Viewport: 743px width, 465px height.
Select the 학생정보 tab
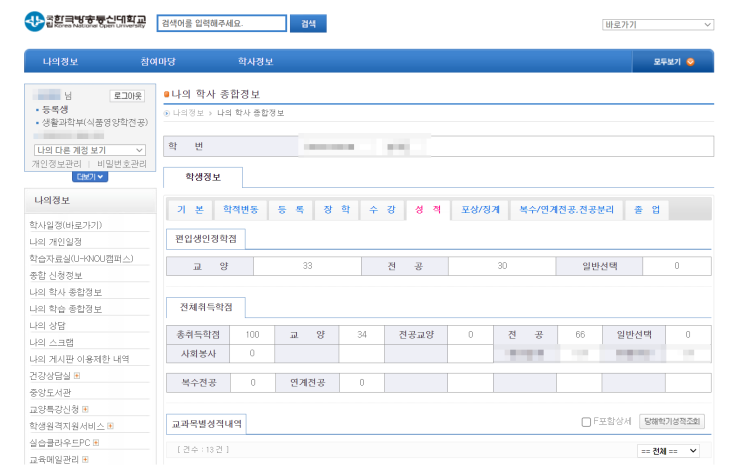click(203, 177)
